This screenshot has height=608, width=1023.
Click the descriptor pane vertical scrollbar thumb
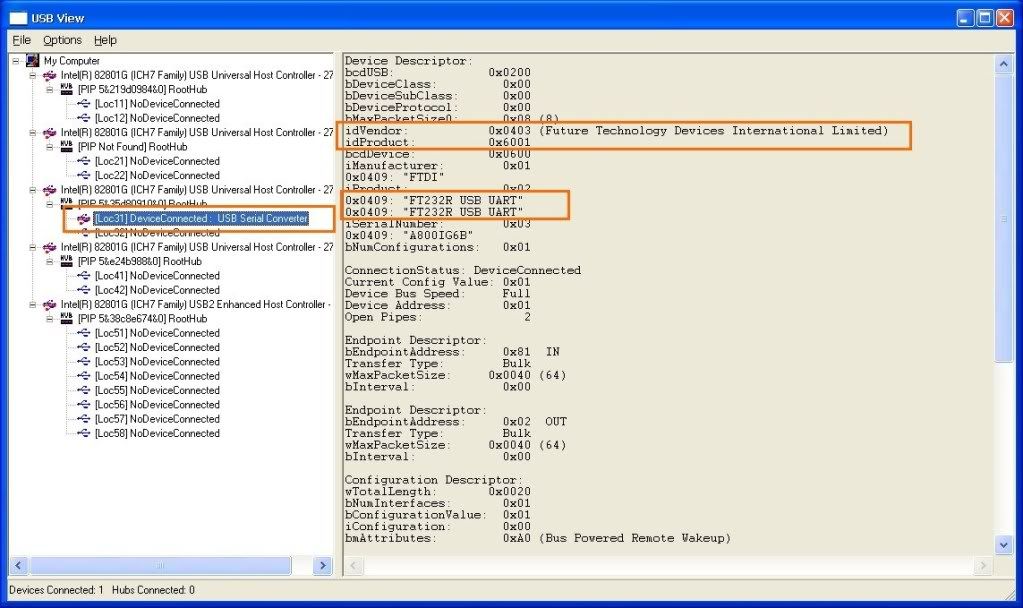(1003, 219)
